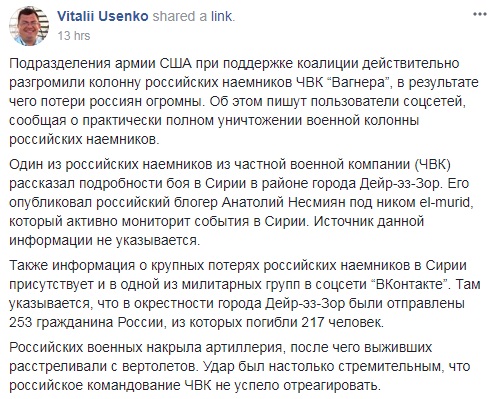Click the number 217 in the text
Image resolution: width=492 pixels, height=399 pixels.
coord(313,322)
